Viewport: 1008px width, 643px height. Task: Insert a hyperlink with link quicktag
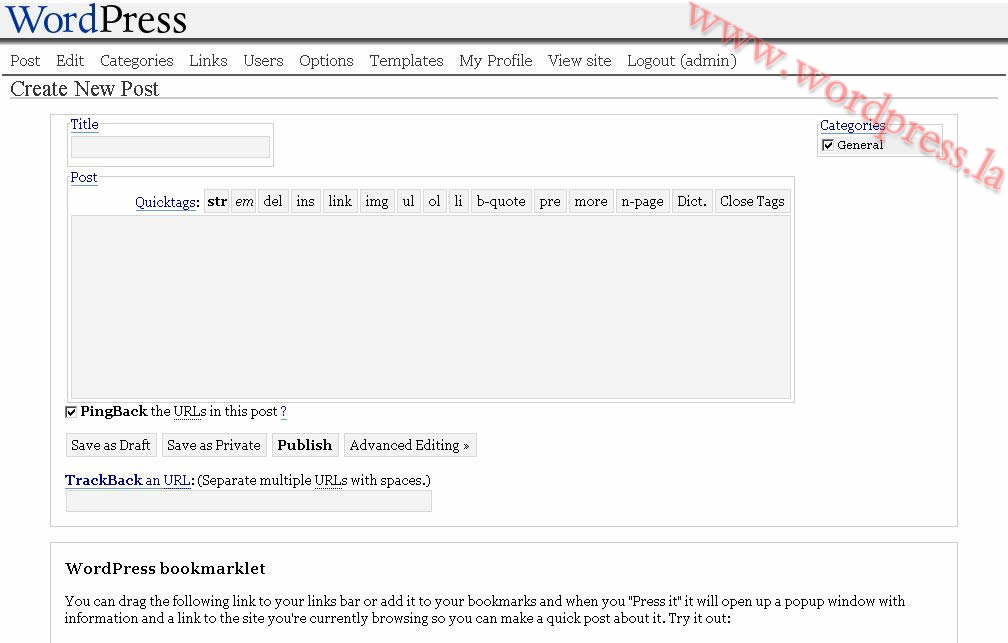point(340,201)
